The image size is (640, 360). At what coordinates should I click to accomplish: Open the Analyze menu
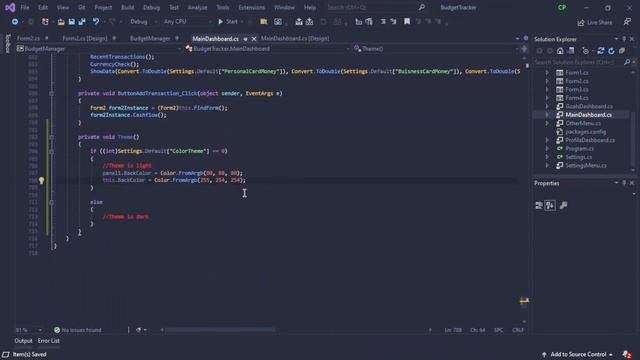pos(197,7)
